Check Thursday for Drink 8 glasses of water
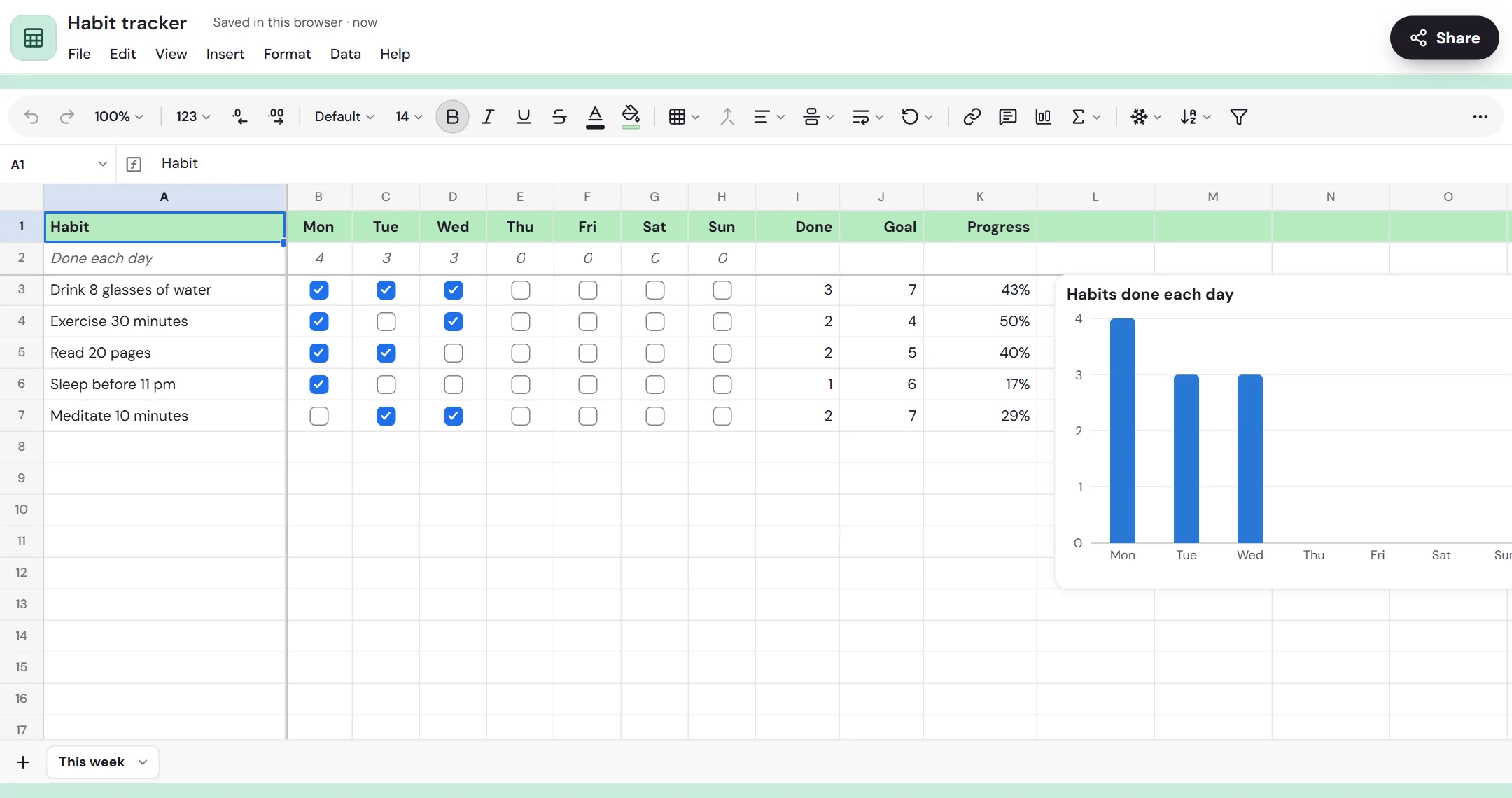The height and width of the screenshot is (798, 1512). point(521,290)
